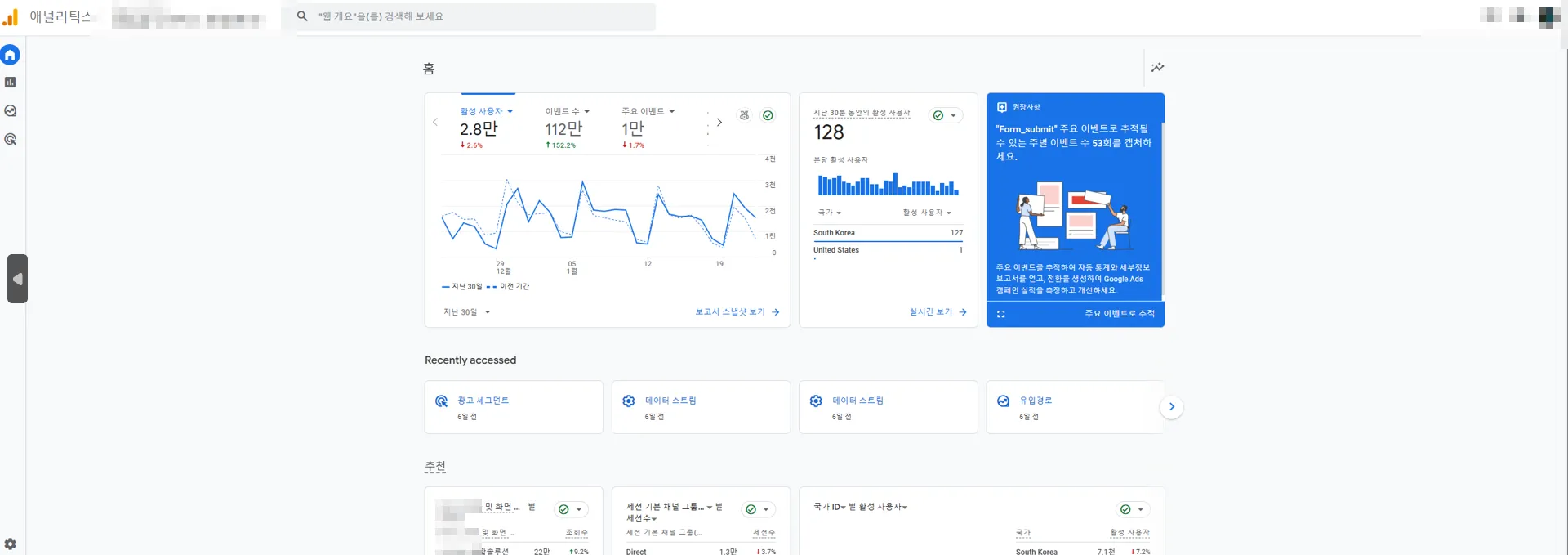
Task: Click arrow next to 보고서 스냅샷 보기
Action: click(776, 312)
